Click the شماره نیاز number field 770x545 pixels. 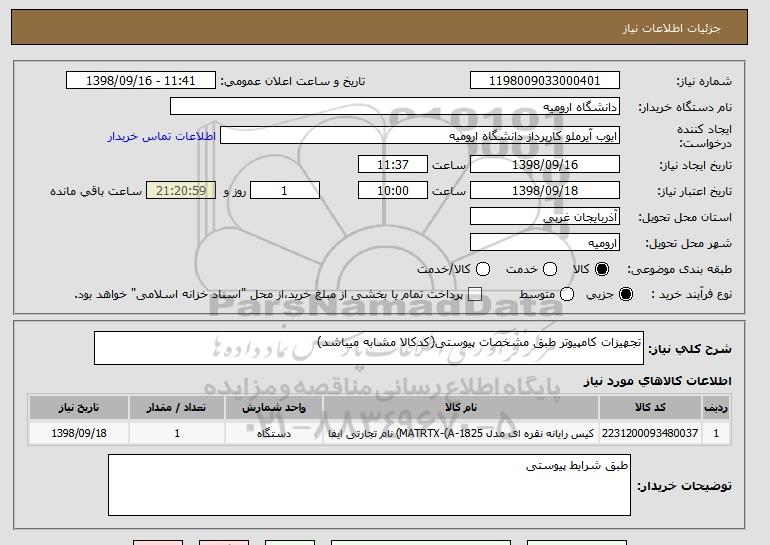tap(545, 81)
